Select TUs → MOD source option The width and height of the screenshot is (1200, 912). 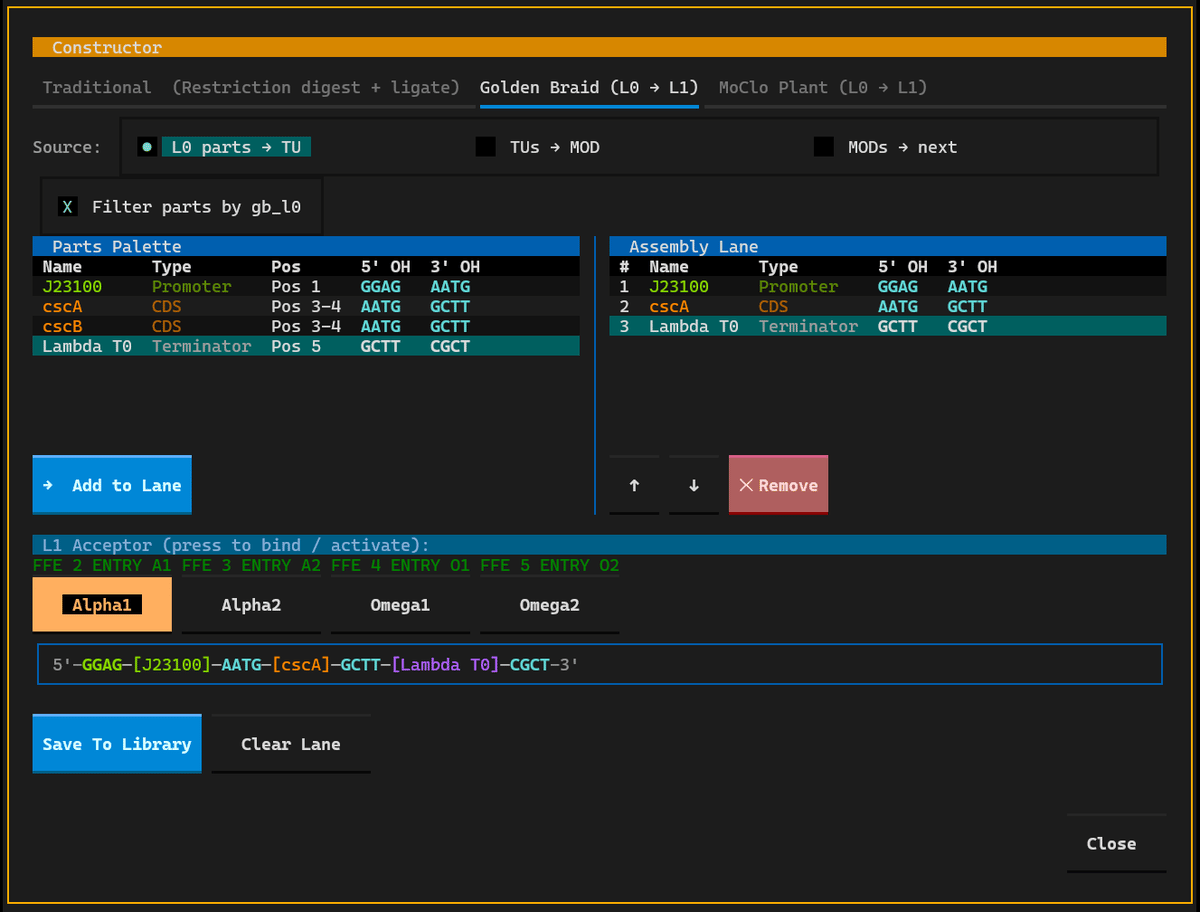(538, 147)
